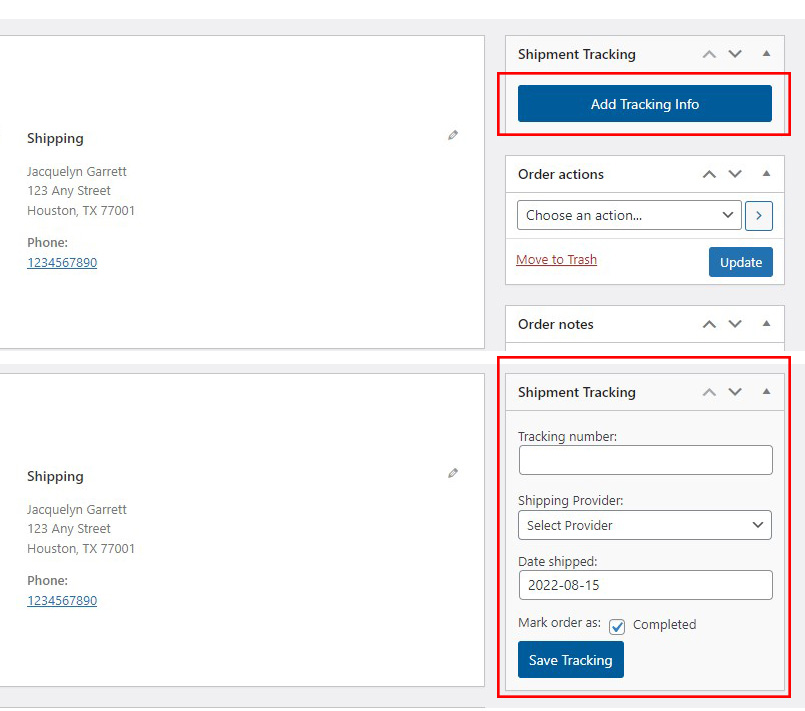The width and height of the screenshot is (805, 711).
Task: Collapse the Shipment Tracking panel containing Tracking number field
Action: [x=767, y=391]
